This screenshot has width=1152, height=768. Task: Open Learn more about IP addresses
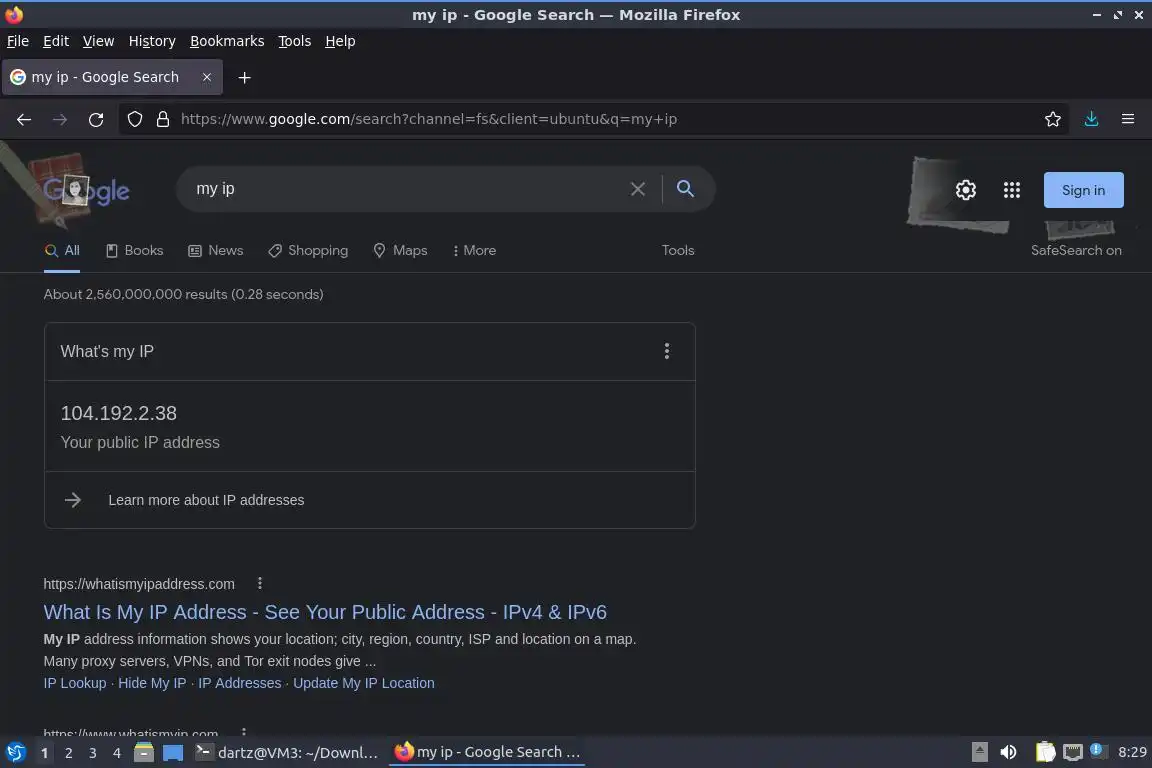pyautogui.click(x=206, y=500)
